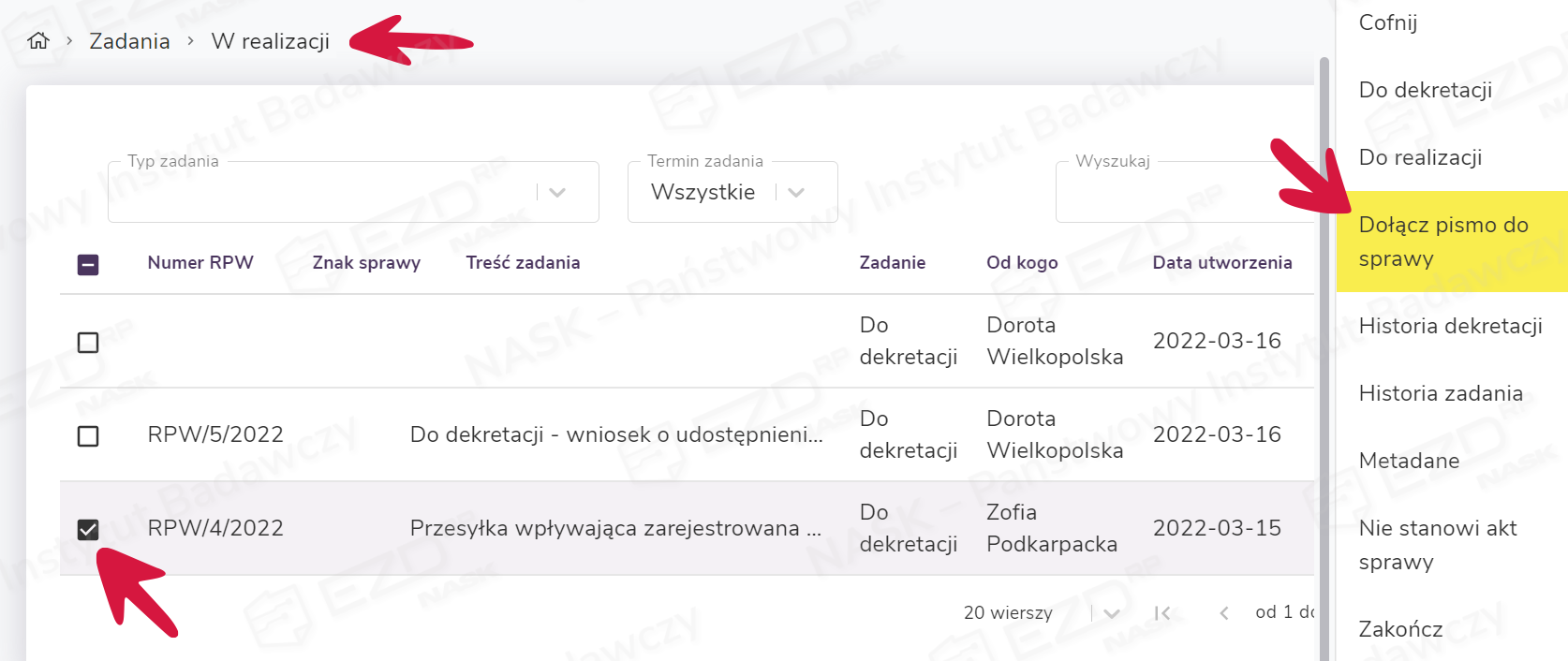Screen dimensions: 1568x661
Task: Click the Zadania breadcrumb link
Action: [129, 41]
